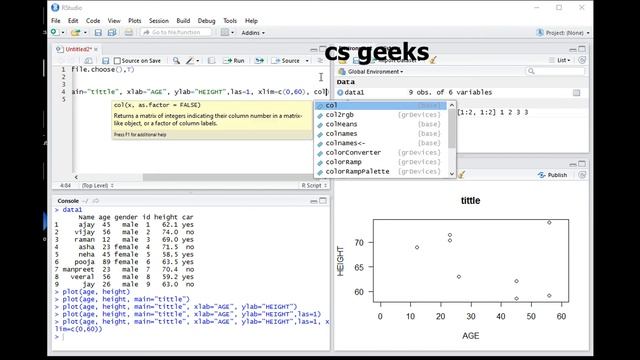Click the compile report notebook icon
The width and height of the screenshot is (640, 360).
click(x=211, y=60)
